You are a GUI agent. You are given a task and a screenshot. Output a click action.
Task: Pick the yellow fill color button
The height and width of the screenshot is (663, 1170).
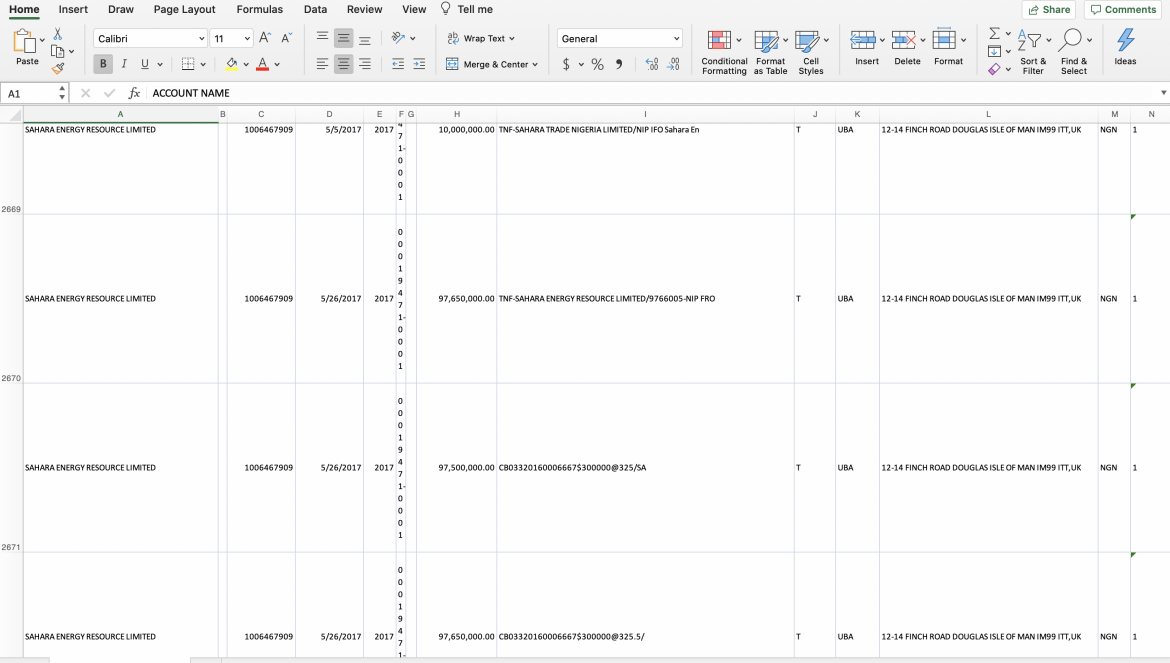point(231,64)
